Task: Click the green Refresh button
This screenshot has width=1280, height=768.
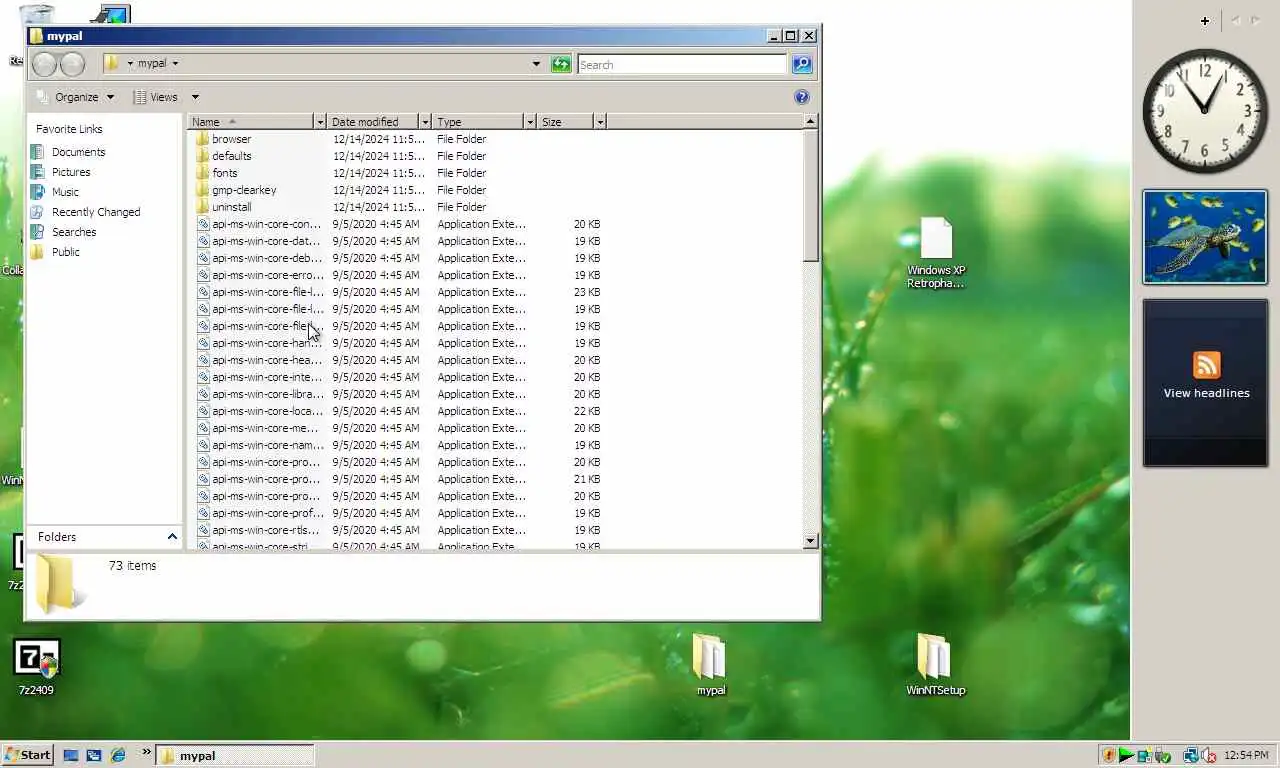Action: point(561,64)
